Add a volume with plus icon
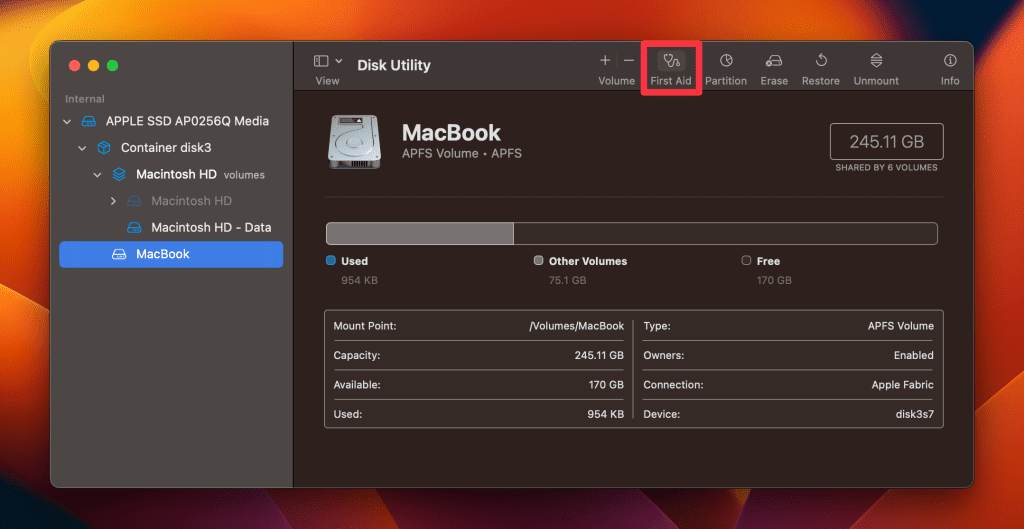The image size is (1024, 529). 605,61
